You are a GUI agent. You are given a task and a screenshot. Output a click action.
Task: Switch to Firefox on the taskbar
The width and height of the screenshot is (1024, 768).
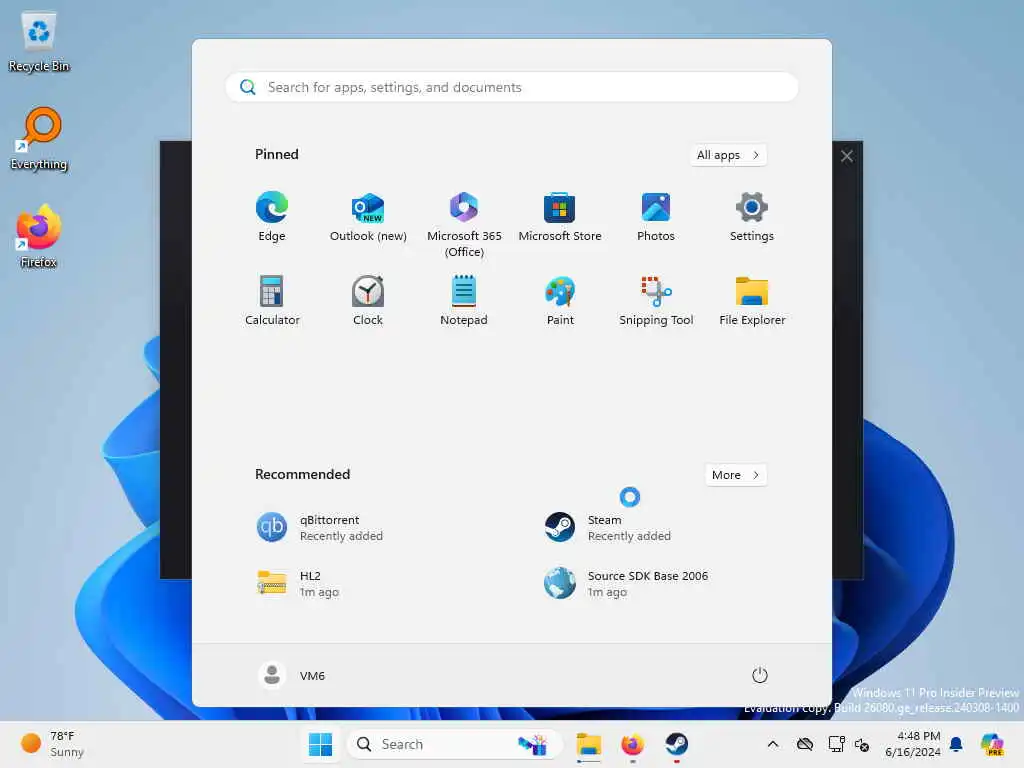tap(632, 744)
